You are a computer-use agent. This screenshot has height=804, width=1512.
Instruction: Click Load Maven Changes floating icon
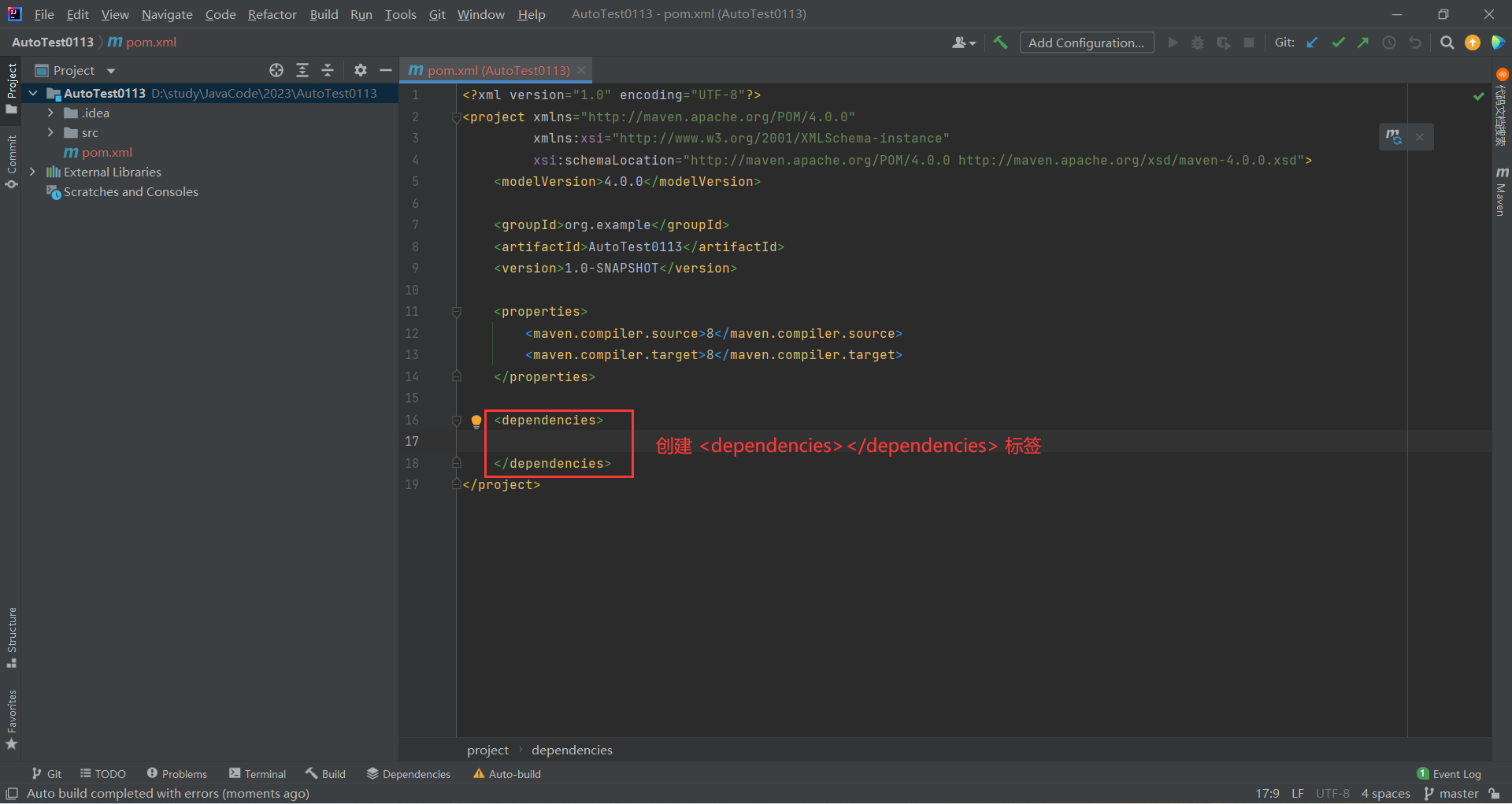point(1393,137)
